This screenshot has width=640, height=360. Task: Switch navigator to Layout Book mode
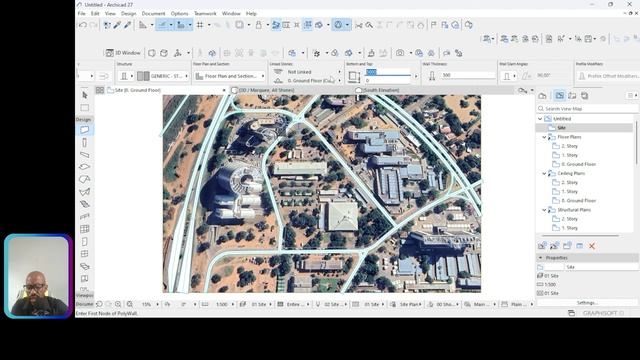tap(572, 96)
